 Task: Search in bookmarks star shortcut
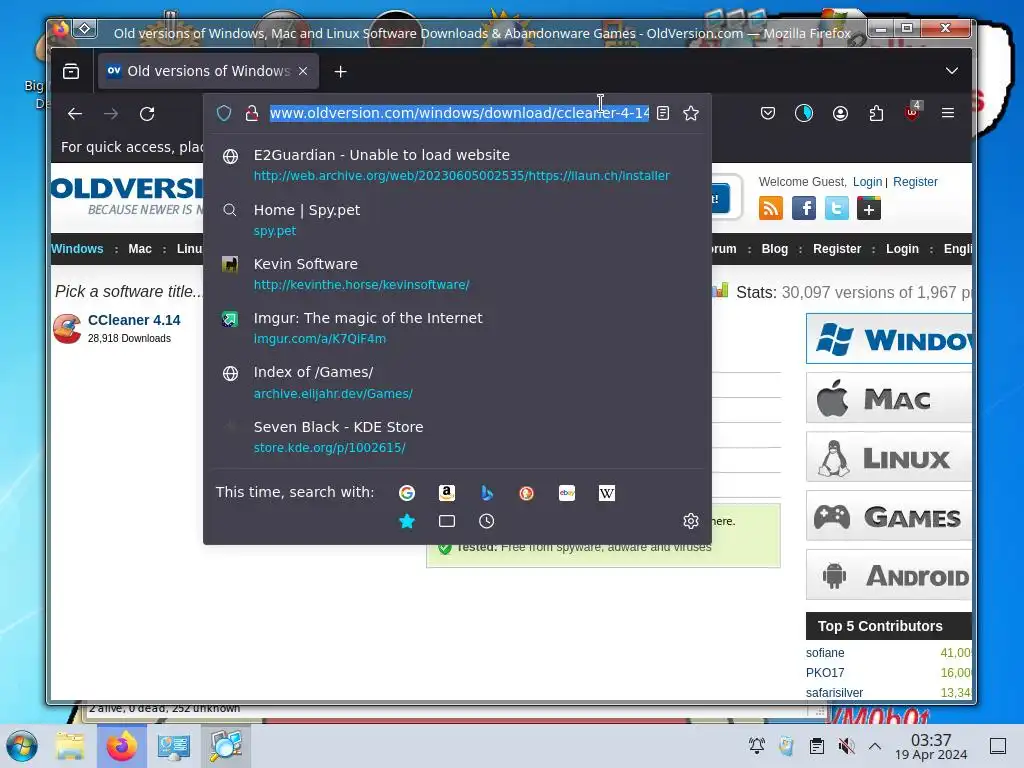click(407, 521)
